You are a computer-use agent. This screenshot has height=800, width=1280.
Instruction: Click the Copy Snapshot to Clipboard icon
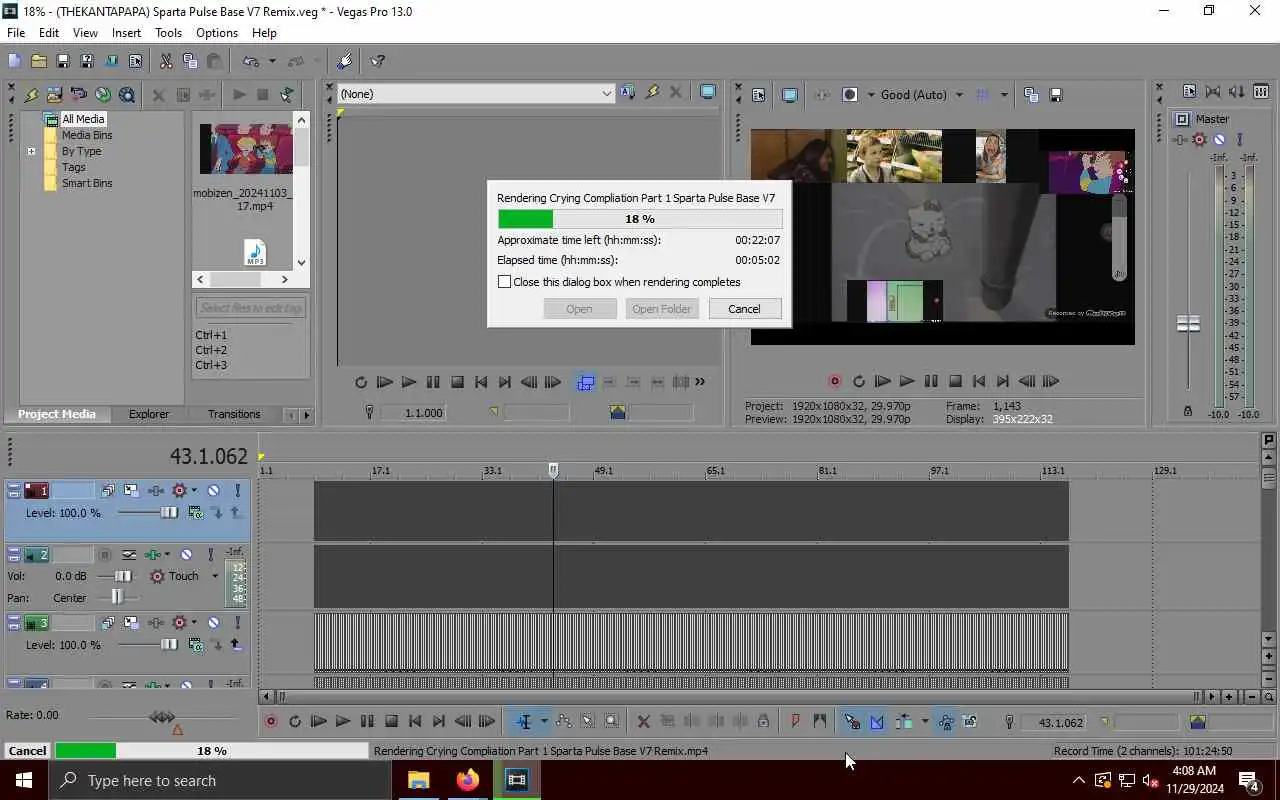(1031, 95)
